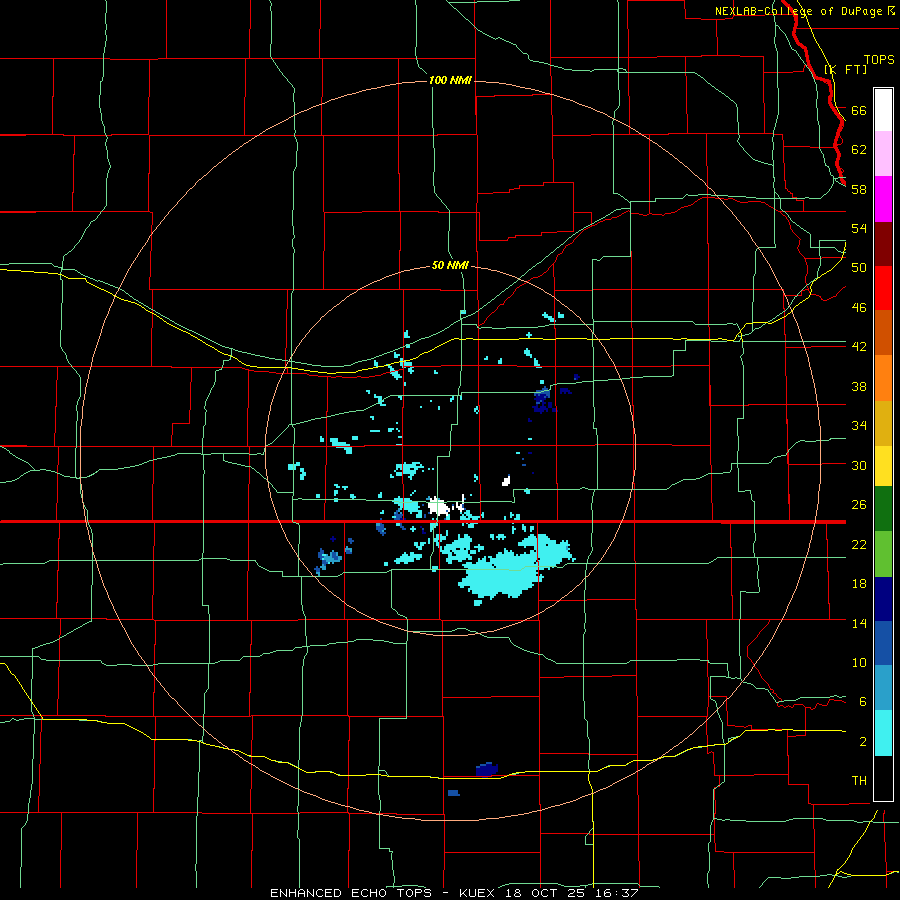Select the dark orange swatch between 42 and 46
900x900 pixels.
[x=883, y=333]
